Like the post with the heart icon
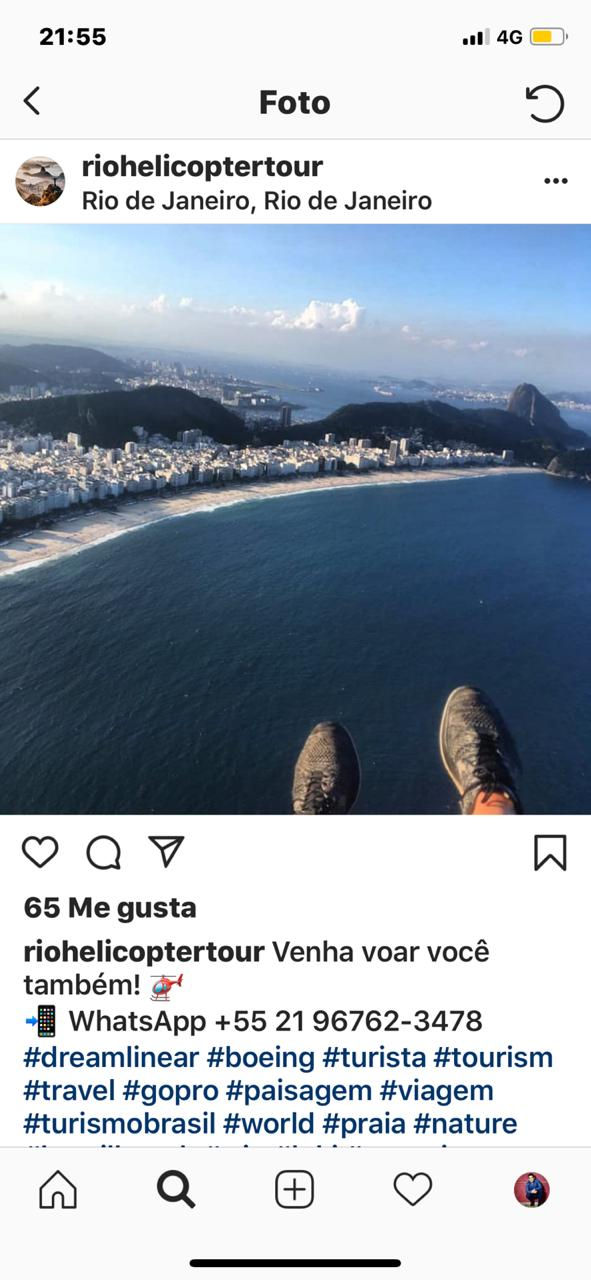The width and height of the screenshot is (591, 1280). 40,852
